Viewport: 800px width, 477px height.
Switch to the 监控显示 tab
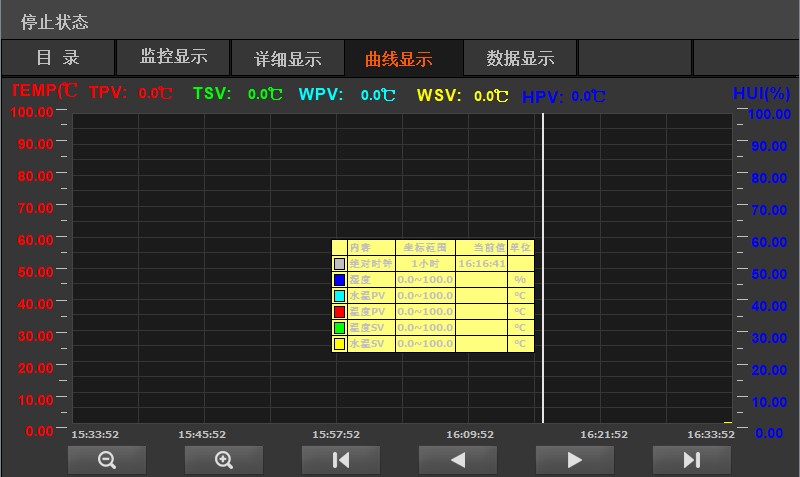[x=173, y=58]
